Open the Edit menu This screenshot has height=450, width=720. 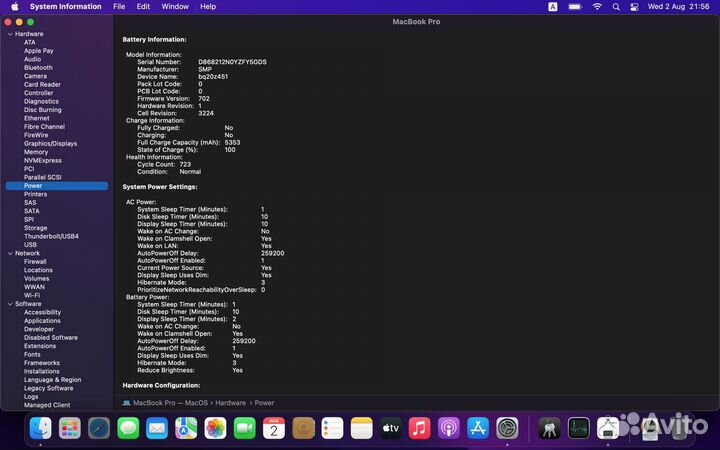pyautogui.click(x=143, y=6)
